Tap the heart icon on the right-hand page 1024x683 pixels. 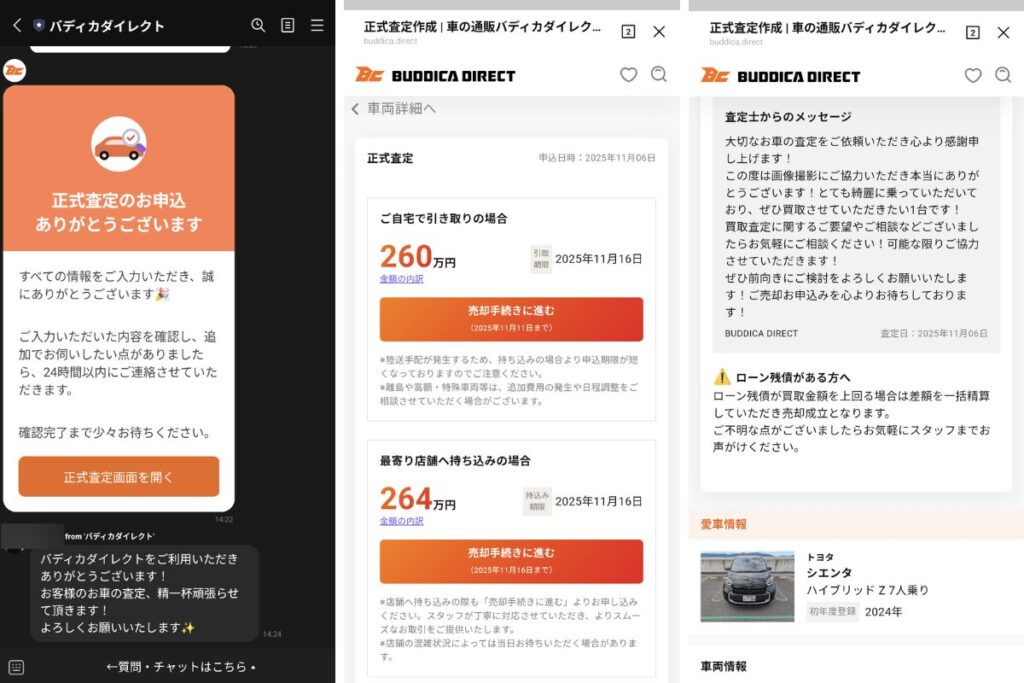point(973,74)
